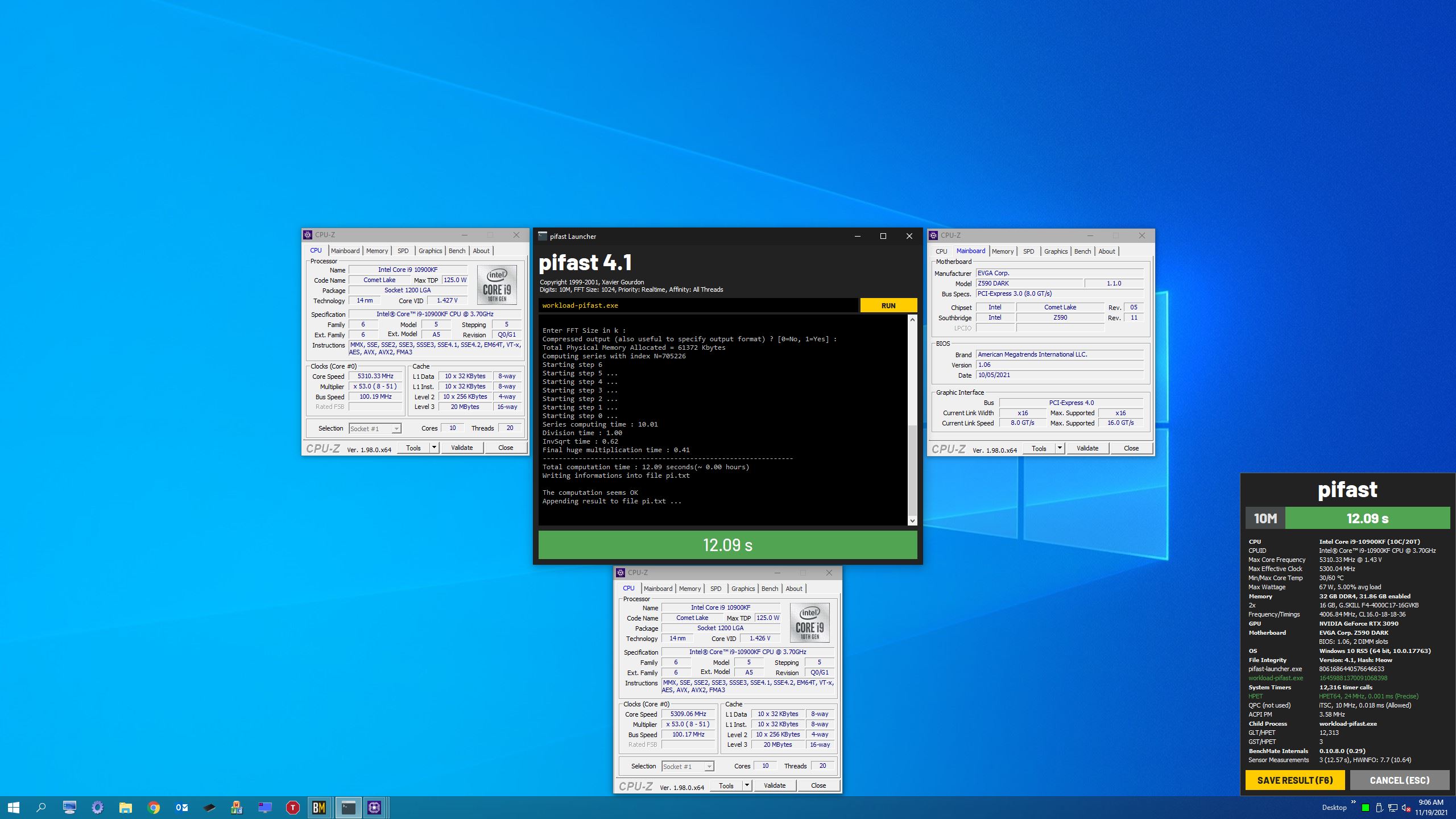
Task: Click the green HPET row in BenchMate panel
Action: (x=1333, y=696)
